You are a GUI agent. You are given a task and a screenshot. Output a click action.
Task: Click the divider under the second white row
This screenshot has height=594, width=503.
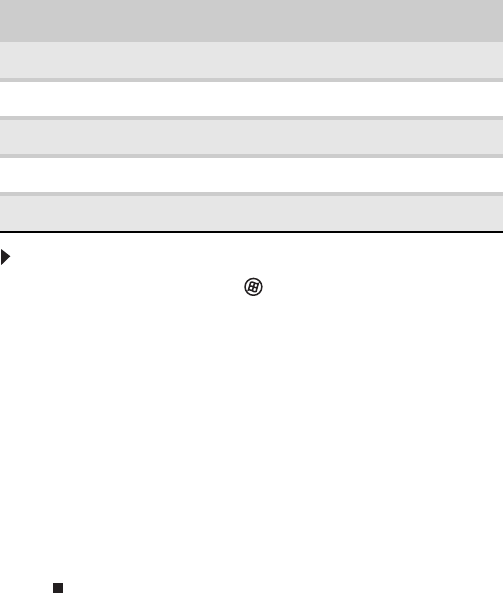point(252,194)
